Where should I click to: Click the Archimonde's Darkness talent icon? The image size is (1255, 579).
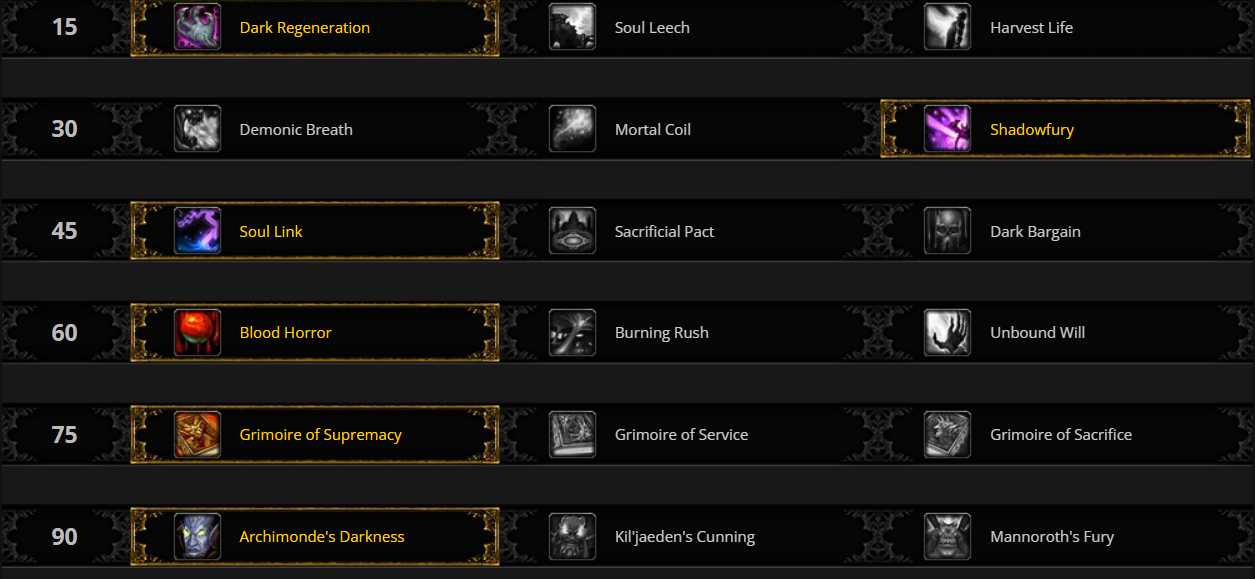(198, 536)
